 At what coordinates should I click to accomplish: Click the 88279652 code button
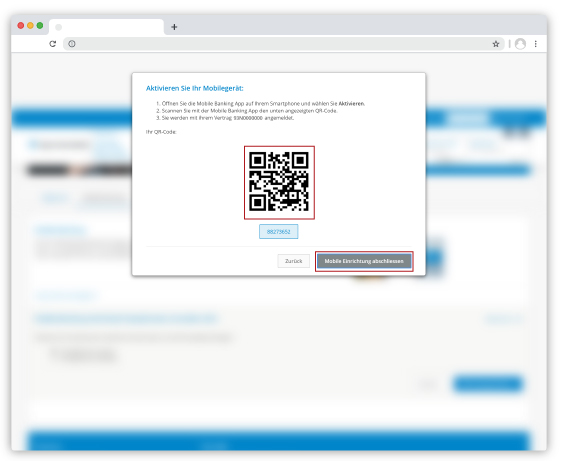coord(279,231)
